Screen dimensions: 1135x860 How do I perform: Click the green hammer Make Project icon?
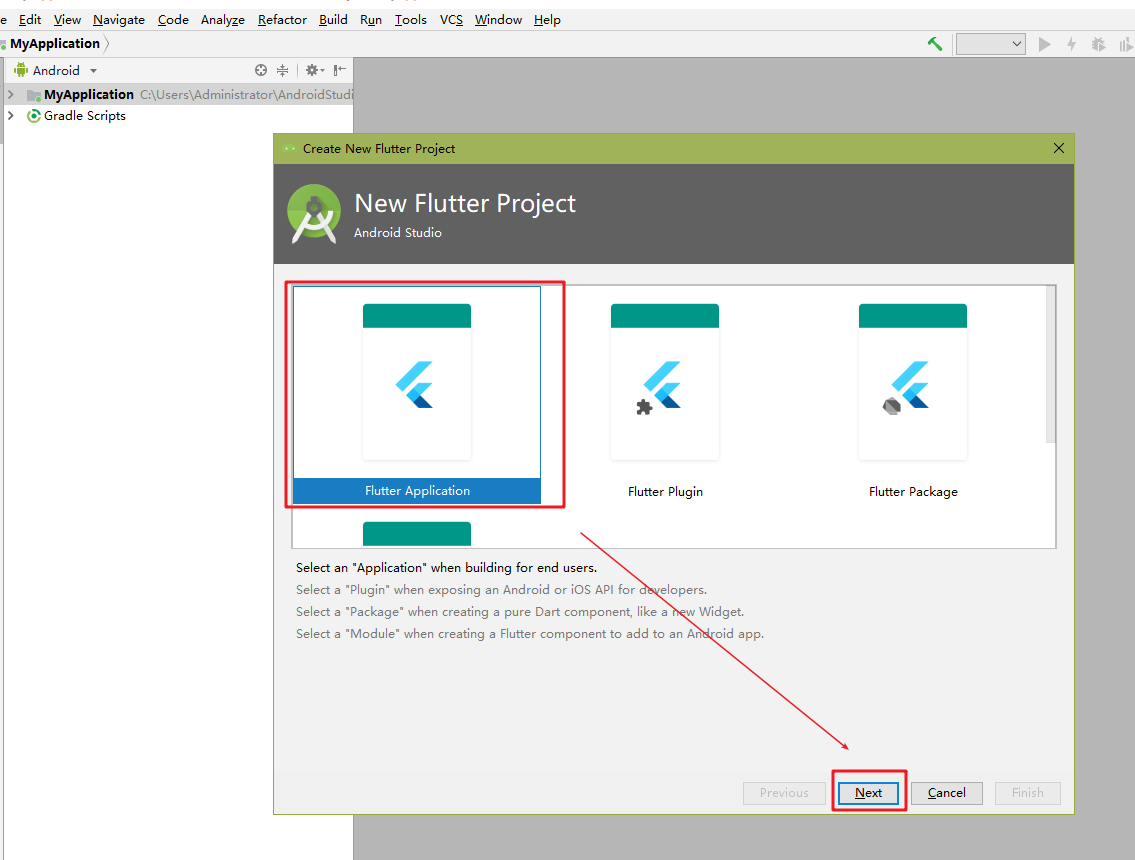[934, 44]
